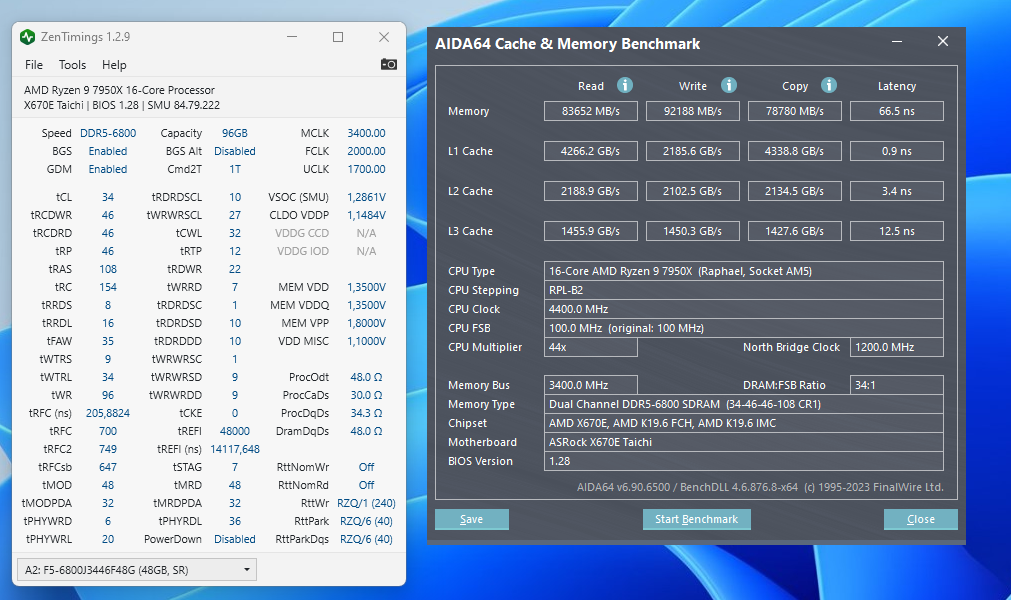Click the L2 Cache write value 2102.5 GB/s
The image size is (1011, 600).
pyautogui.click(x=692, y=191)
